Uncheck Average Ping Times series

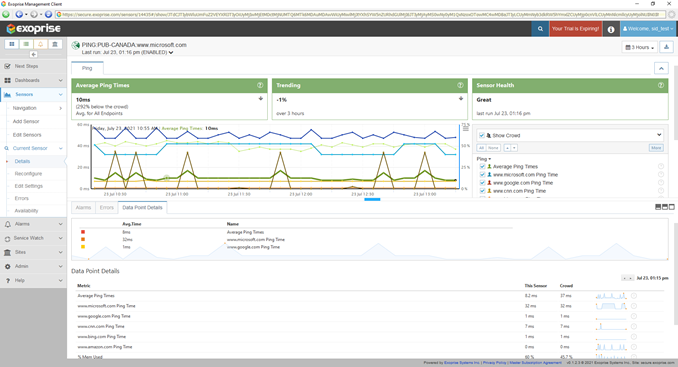[483, 166]
